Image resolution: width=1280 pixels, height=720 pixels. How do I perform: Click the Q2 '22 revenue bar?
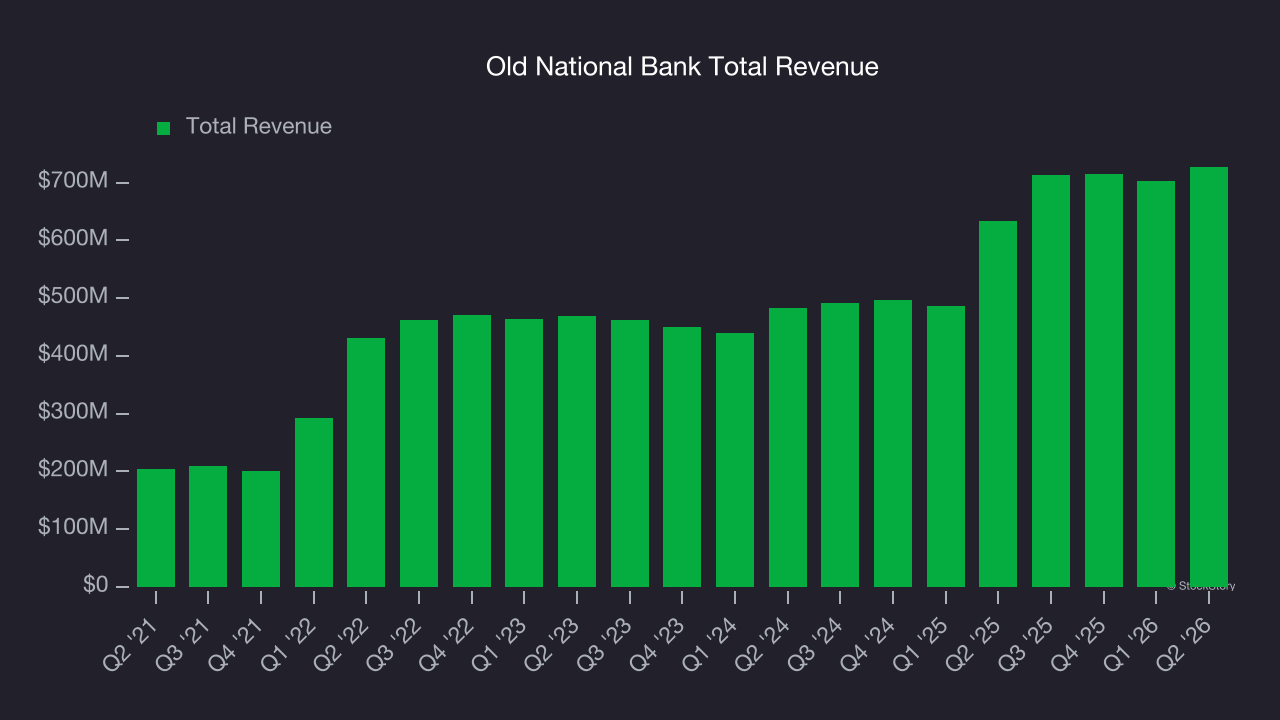(366, 462)
